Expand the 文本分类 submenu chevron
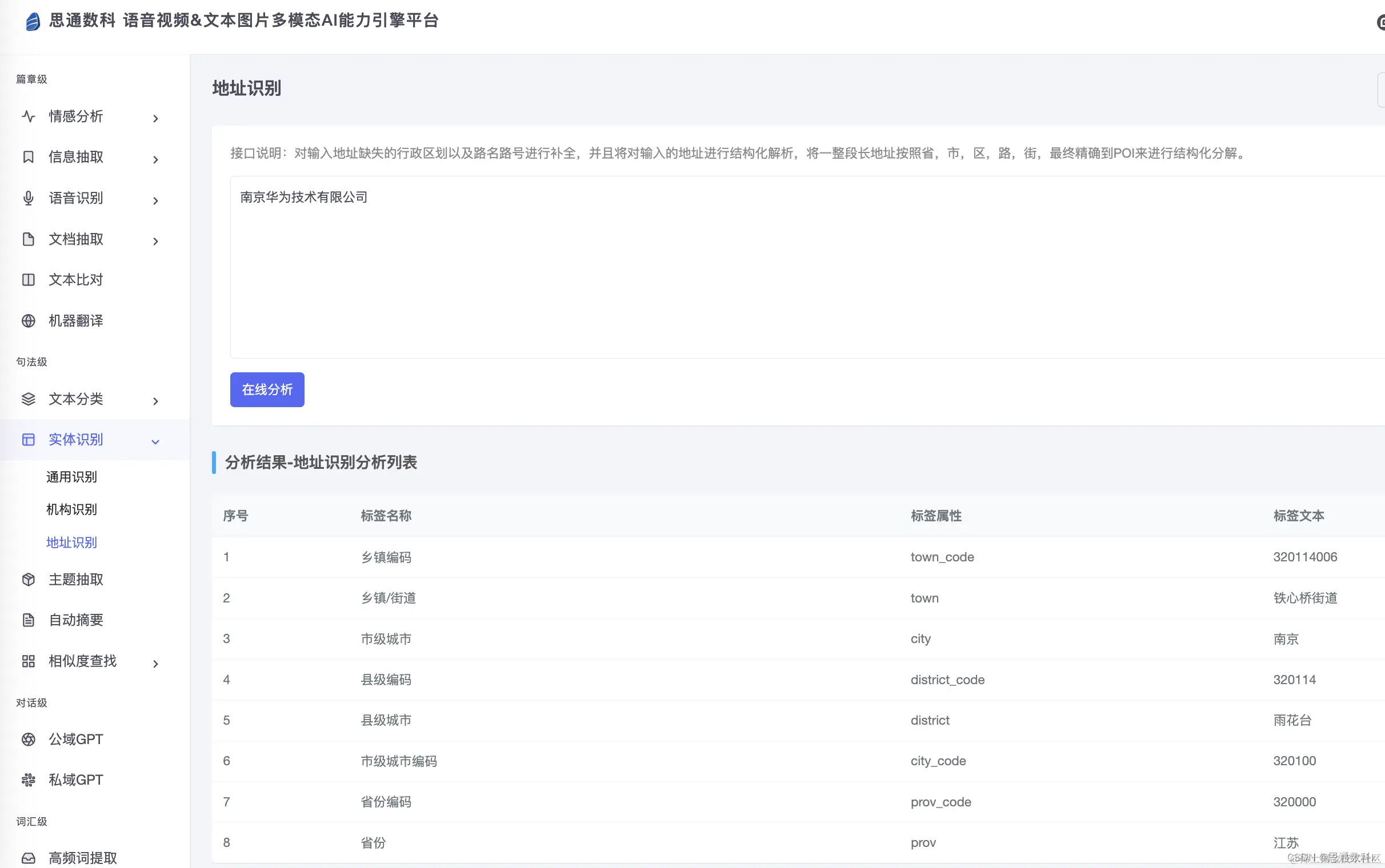 [x=155, y=401]
